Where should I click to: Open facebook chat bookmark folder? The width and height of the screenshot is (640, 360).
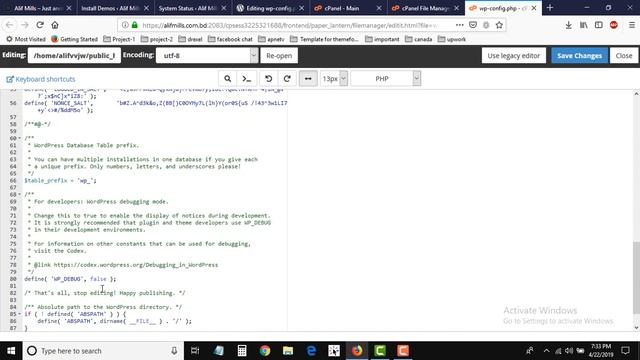point(230,39)
